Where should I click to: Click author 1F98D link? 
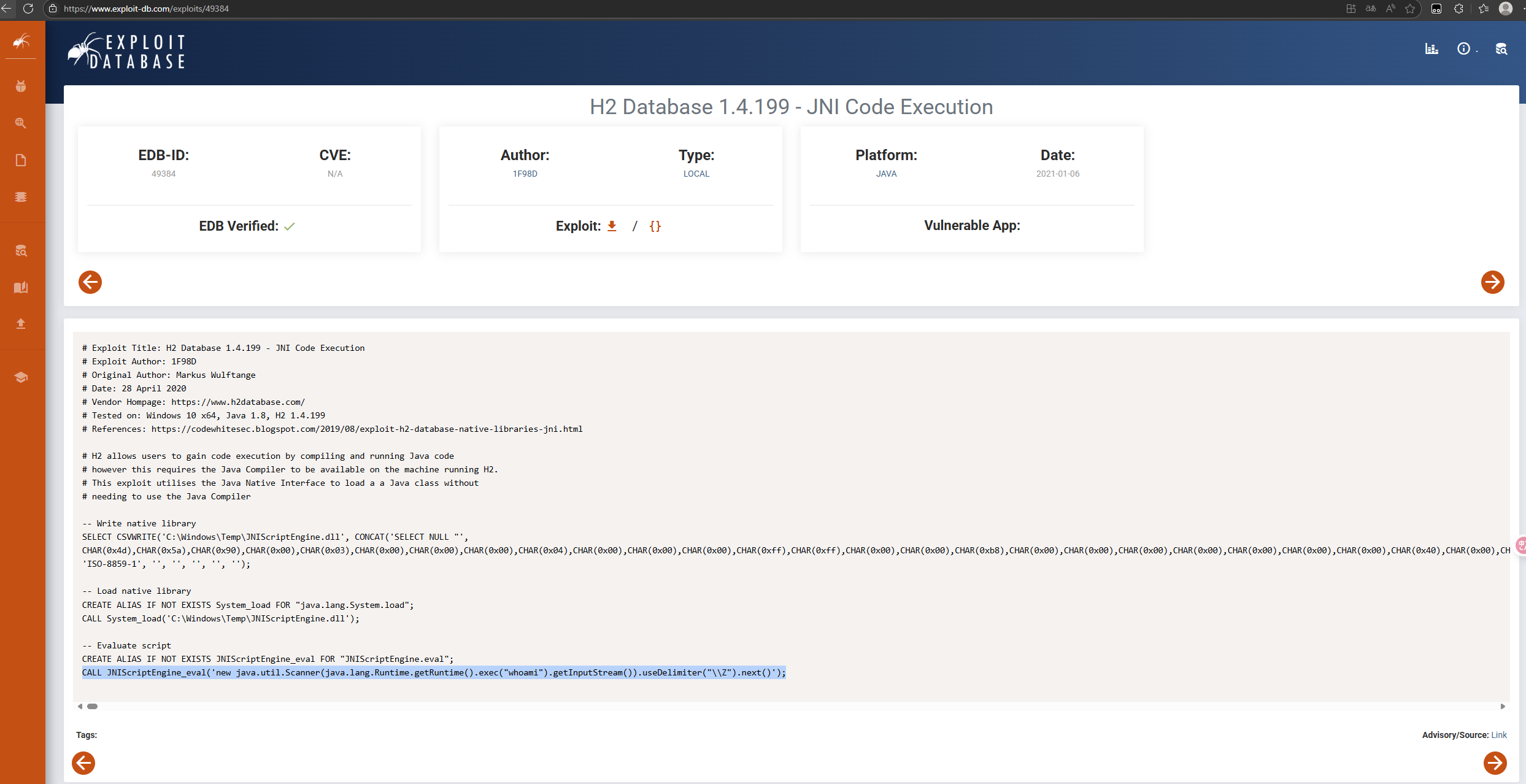525,174
